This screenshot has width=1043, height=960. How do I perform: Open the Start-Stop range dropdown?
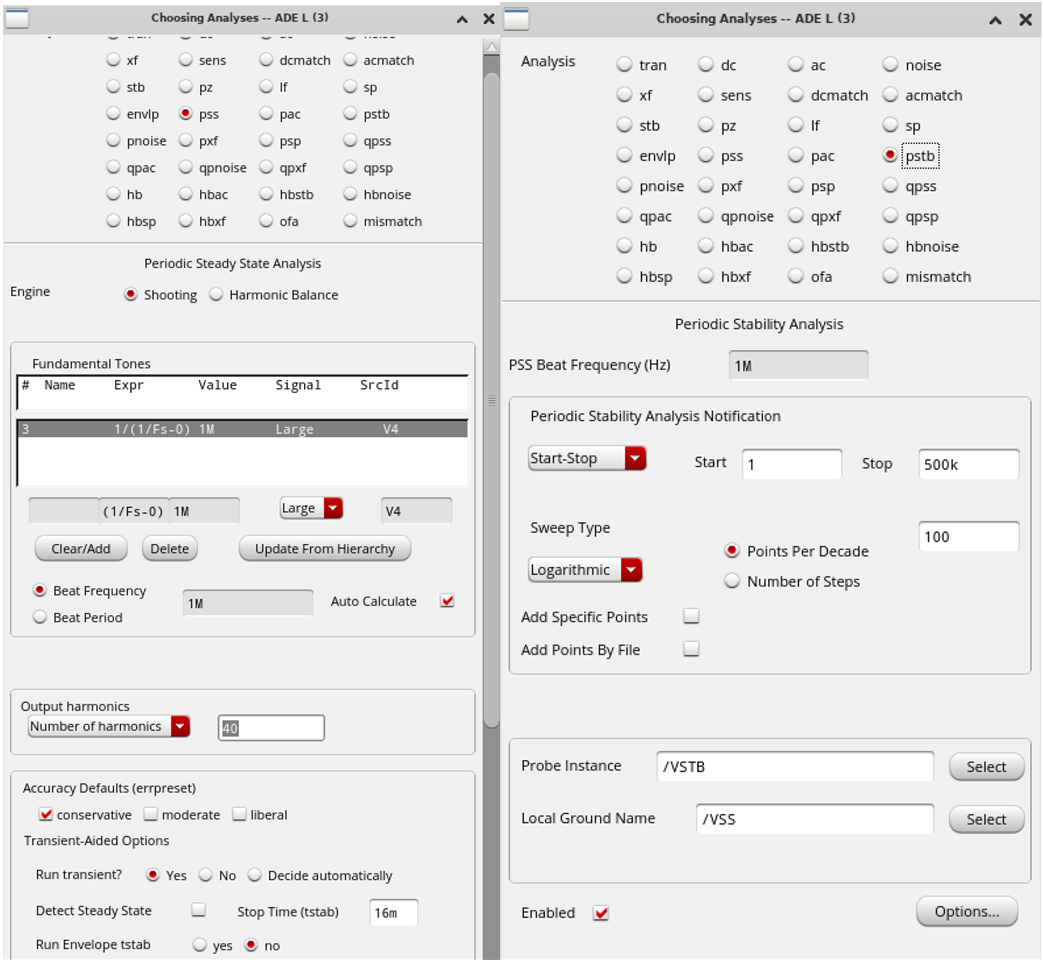(587, 459)
